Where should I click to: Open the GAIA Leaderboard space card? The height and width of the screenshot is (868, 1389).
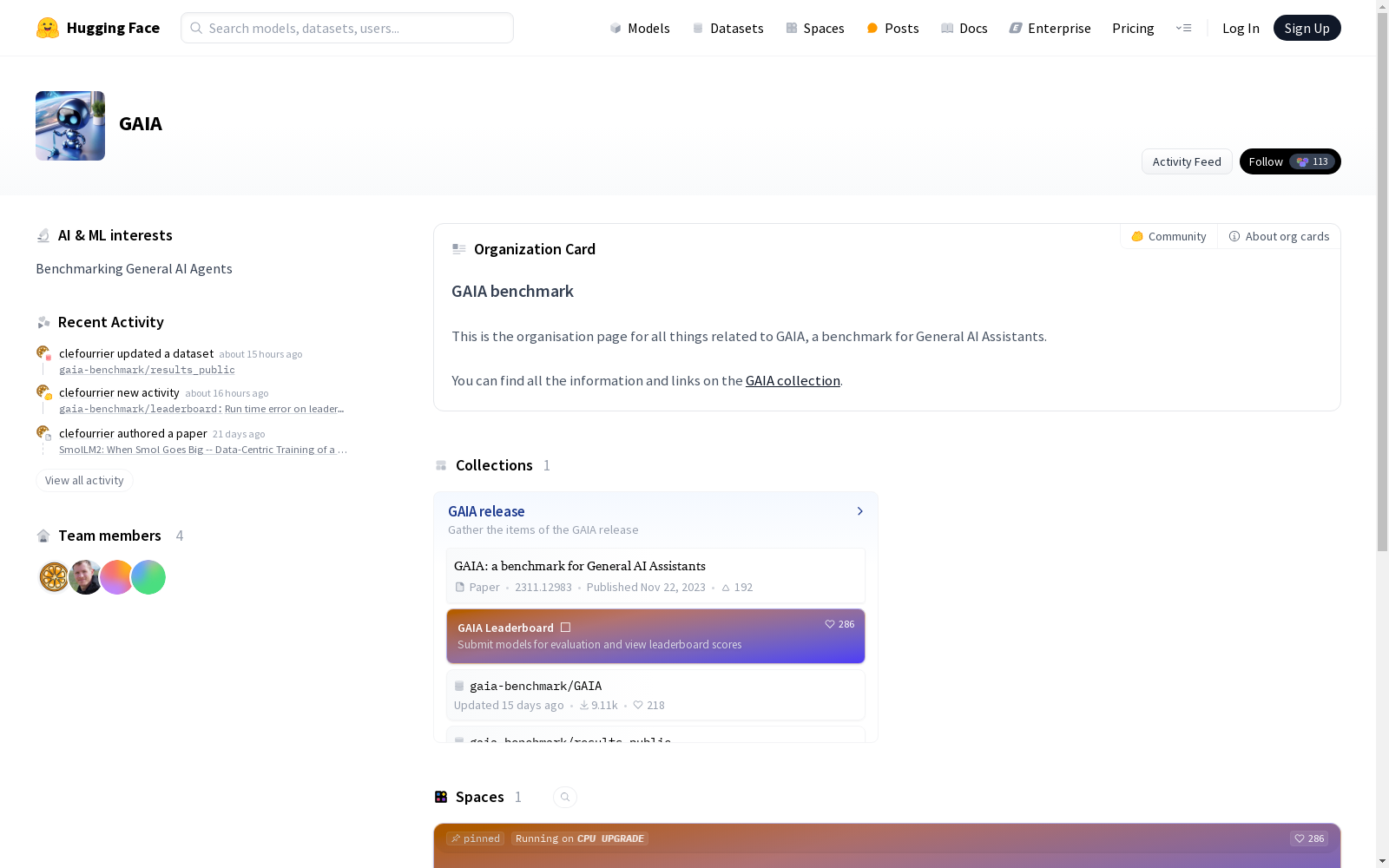coord(655,636)
